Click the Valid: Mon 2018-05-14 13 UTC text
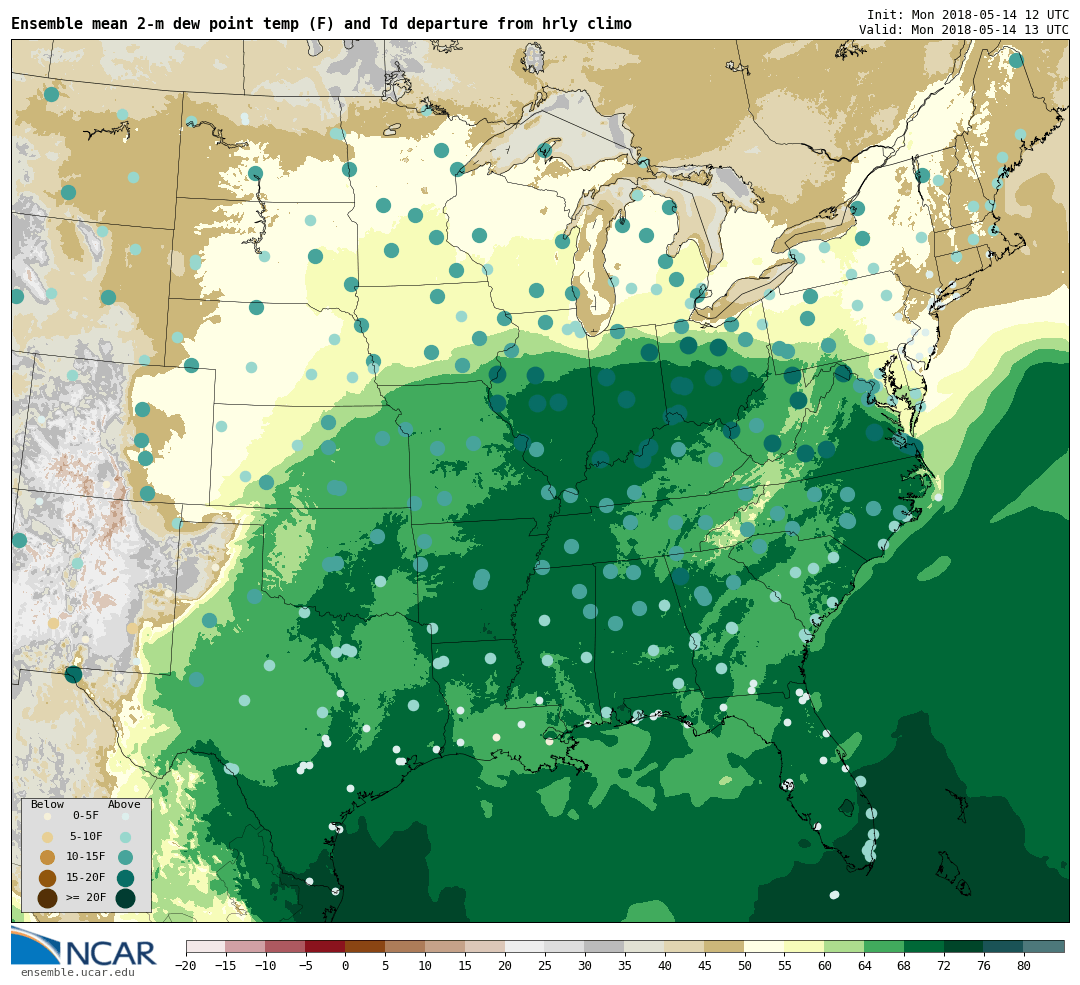This screenshot has height=985, width=1080. pos(964,30)
